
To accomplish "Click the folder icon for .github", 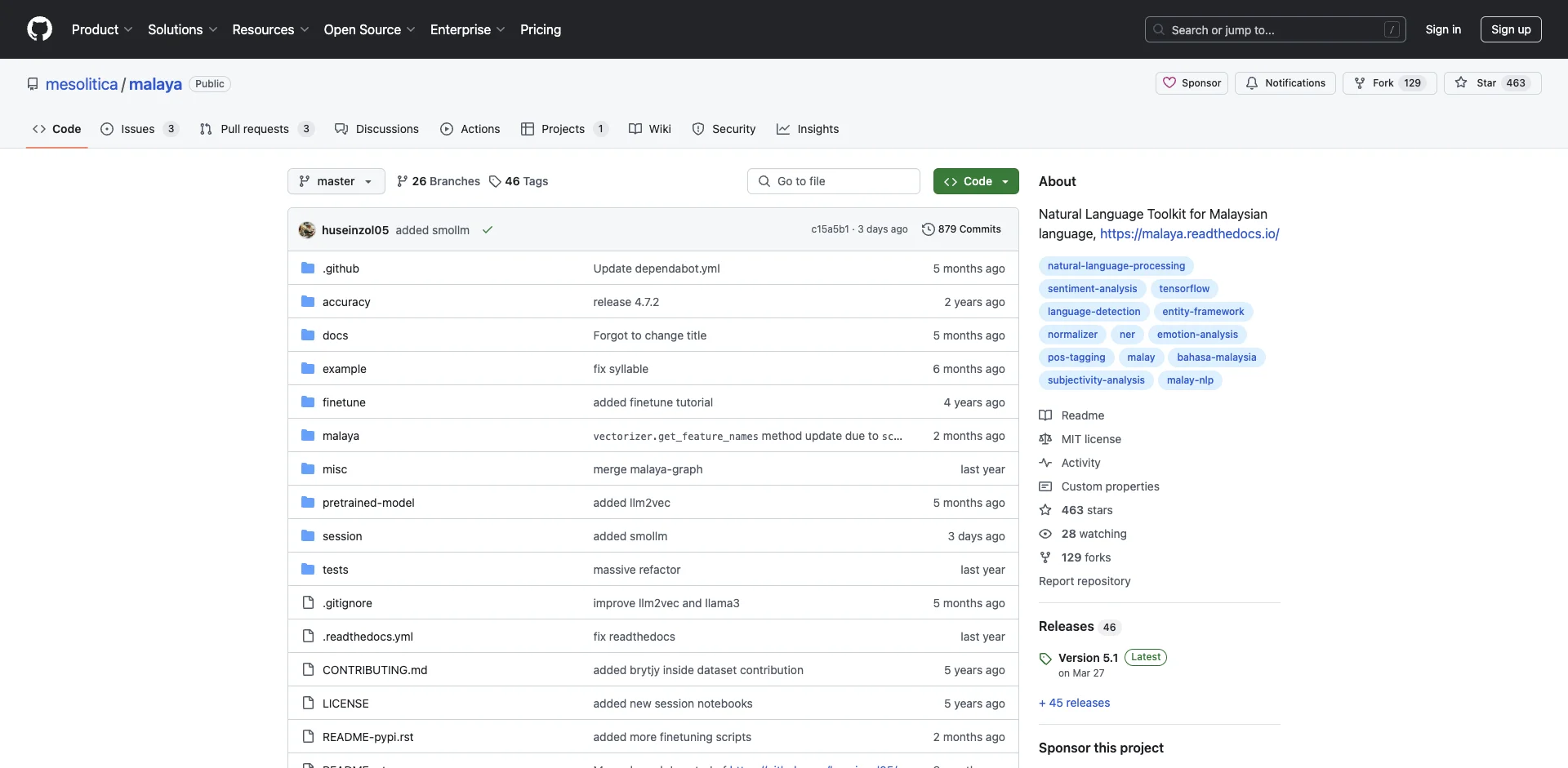I will (308, 269).
